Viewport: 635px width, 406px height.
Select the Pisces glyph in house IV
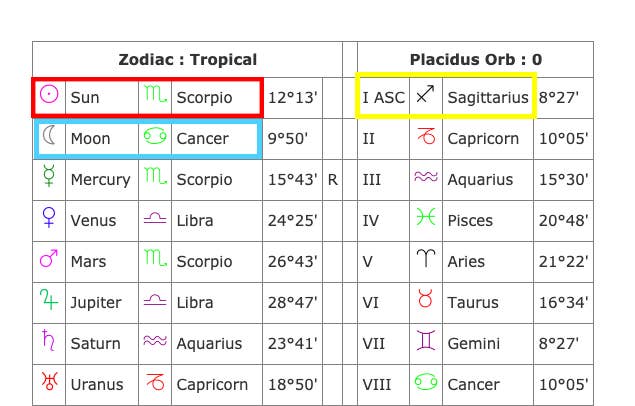point(426,217)
